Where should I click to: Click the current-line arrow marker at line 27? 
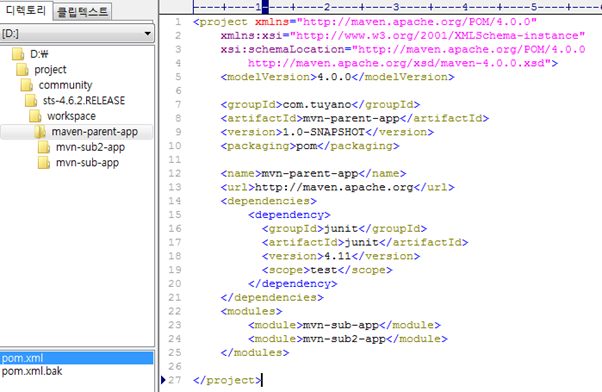pos(163,380)
